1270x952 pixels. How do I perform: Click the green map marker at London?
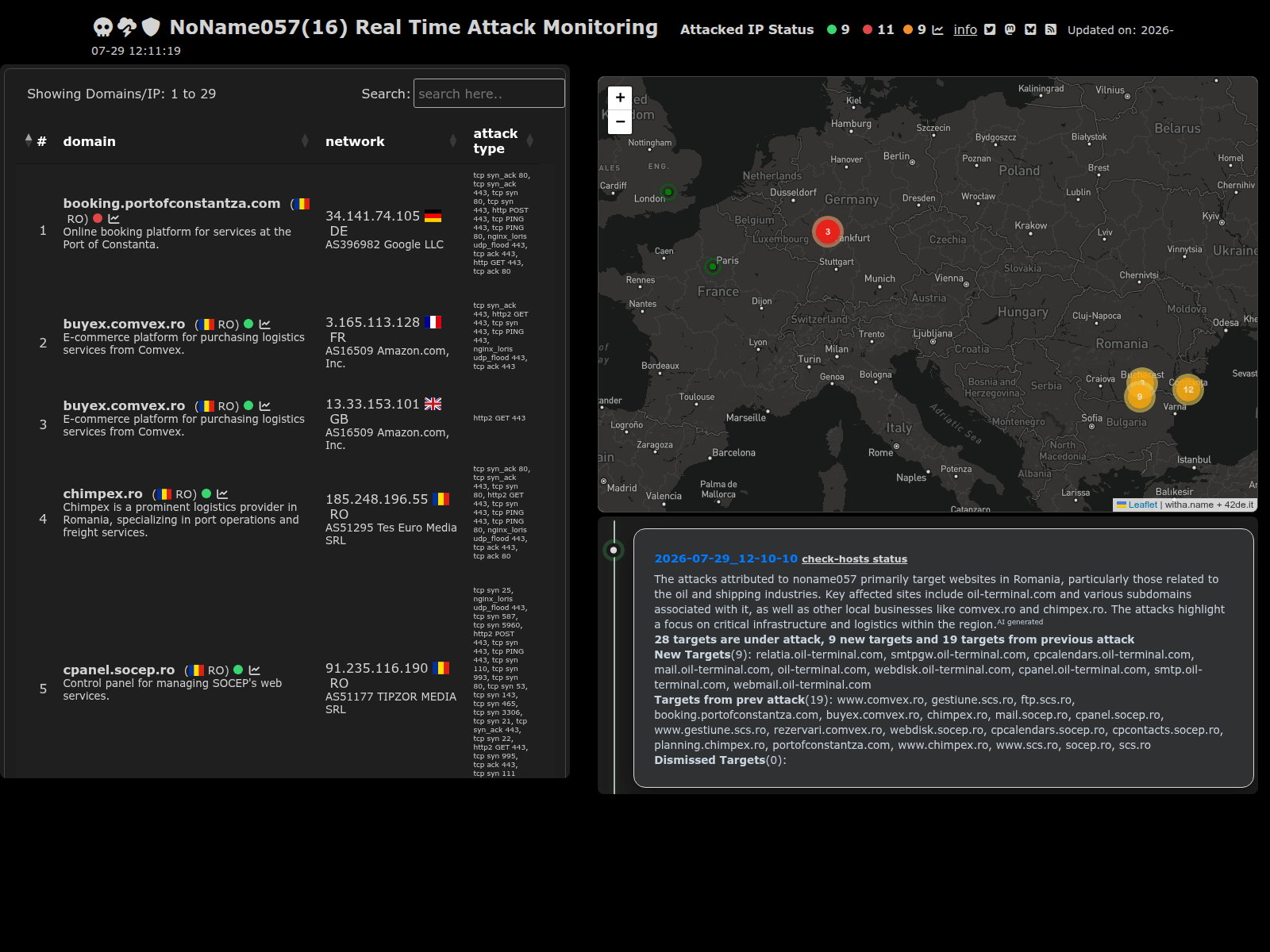668,191
